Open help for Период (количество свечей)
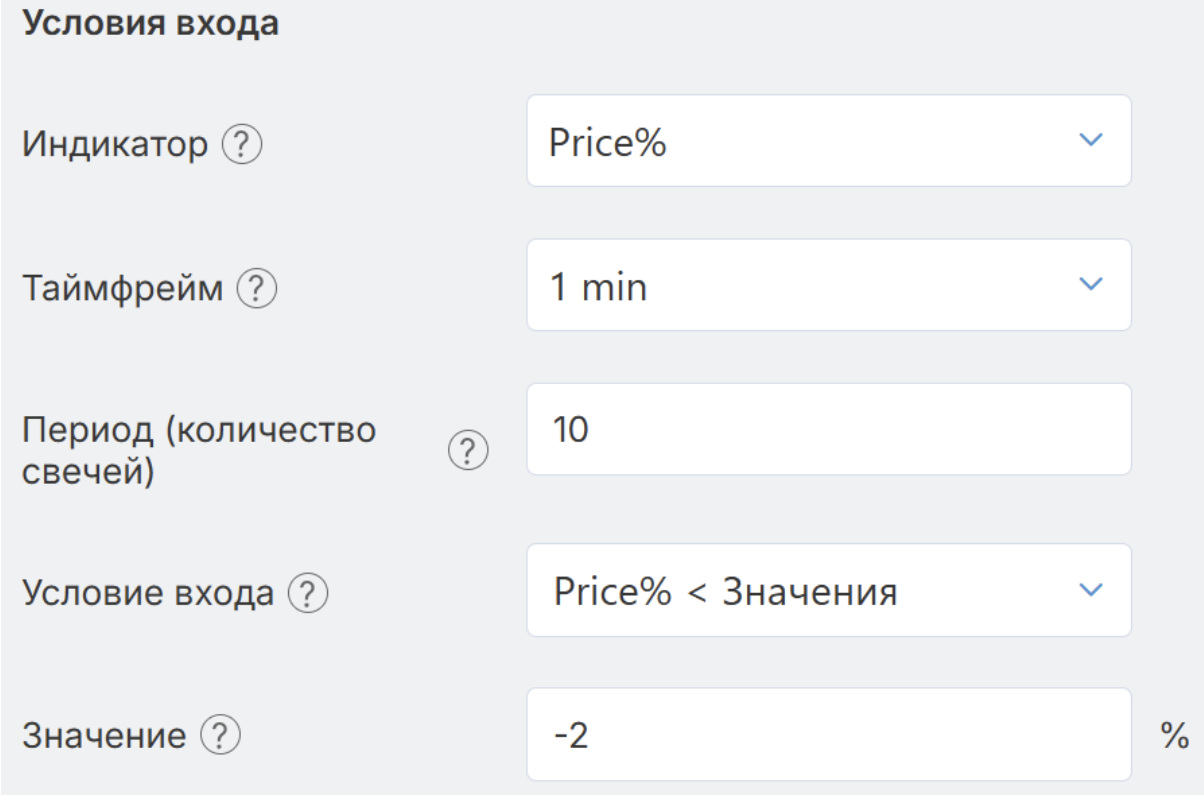This screenshot has height=796, width=1204. 468,452
